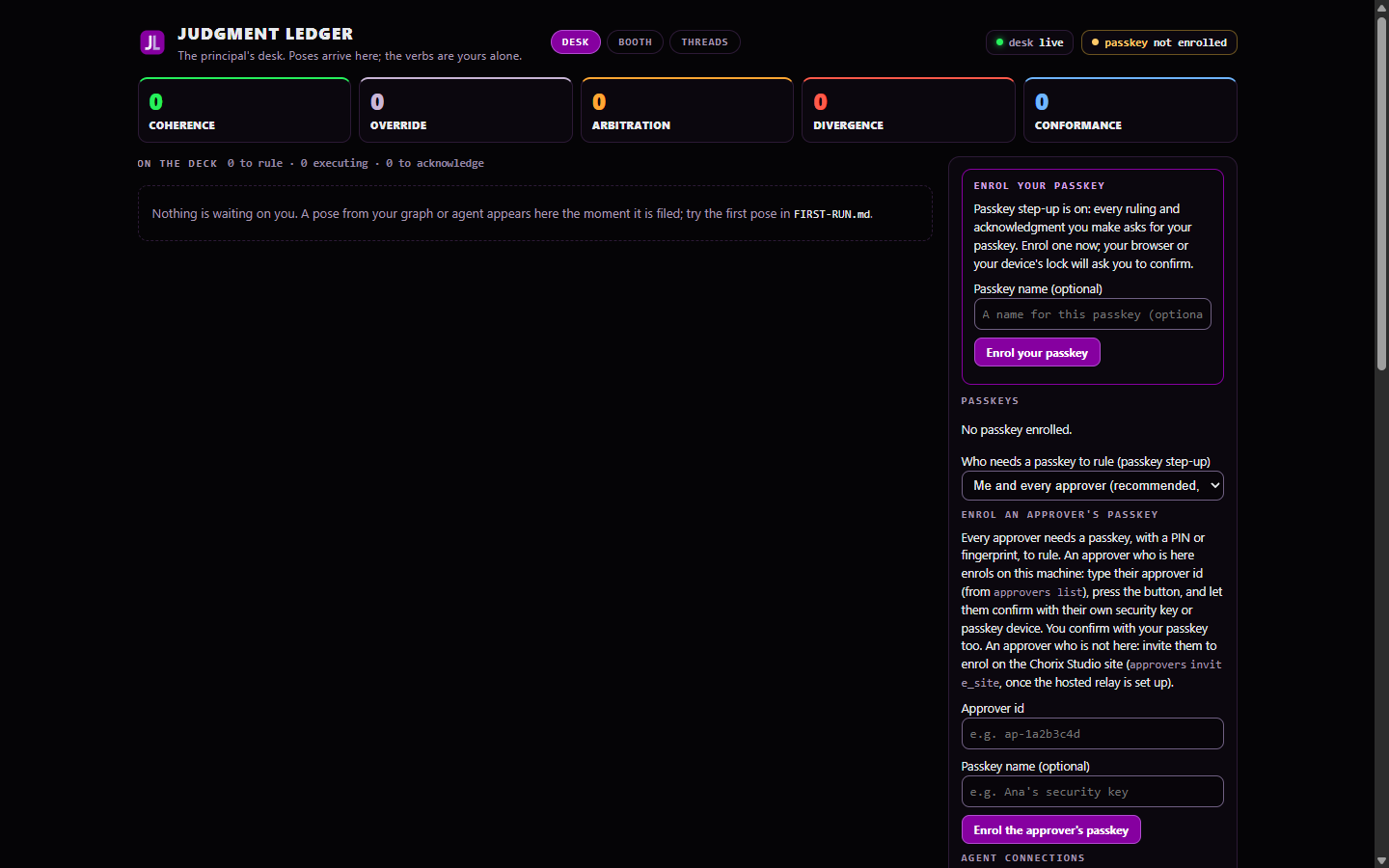Click the desk live status pill

(1029, 42)
